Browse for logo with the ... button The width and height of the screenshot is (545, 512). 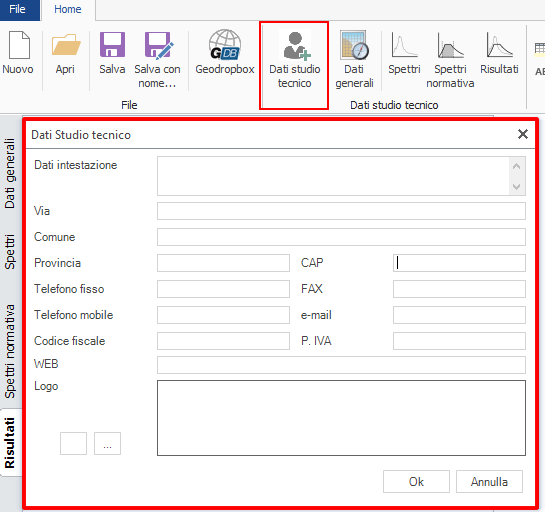[107, 443]
